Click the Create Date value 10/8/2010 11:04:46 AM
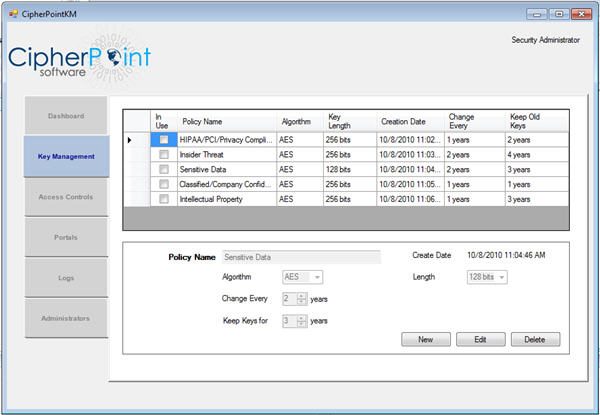The width and height of the screenshot is (600, 415). pyautogui.click(x=506, y=255)
